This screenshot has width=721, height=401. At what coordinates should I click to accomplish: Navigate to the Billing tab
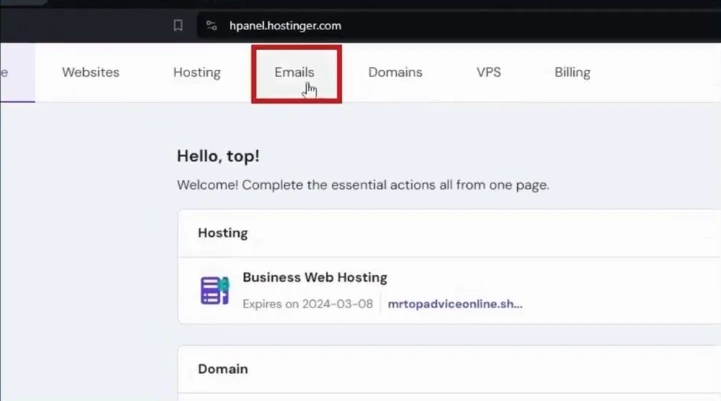click(572, 72)
